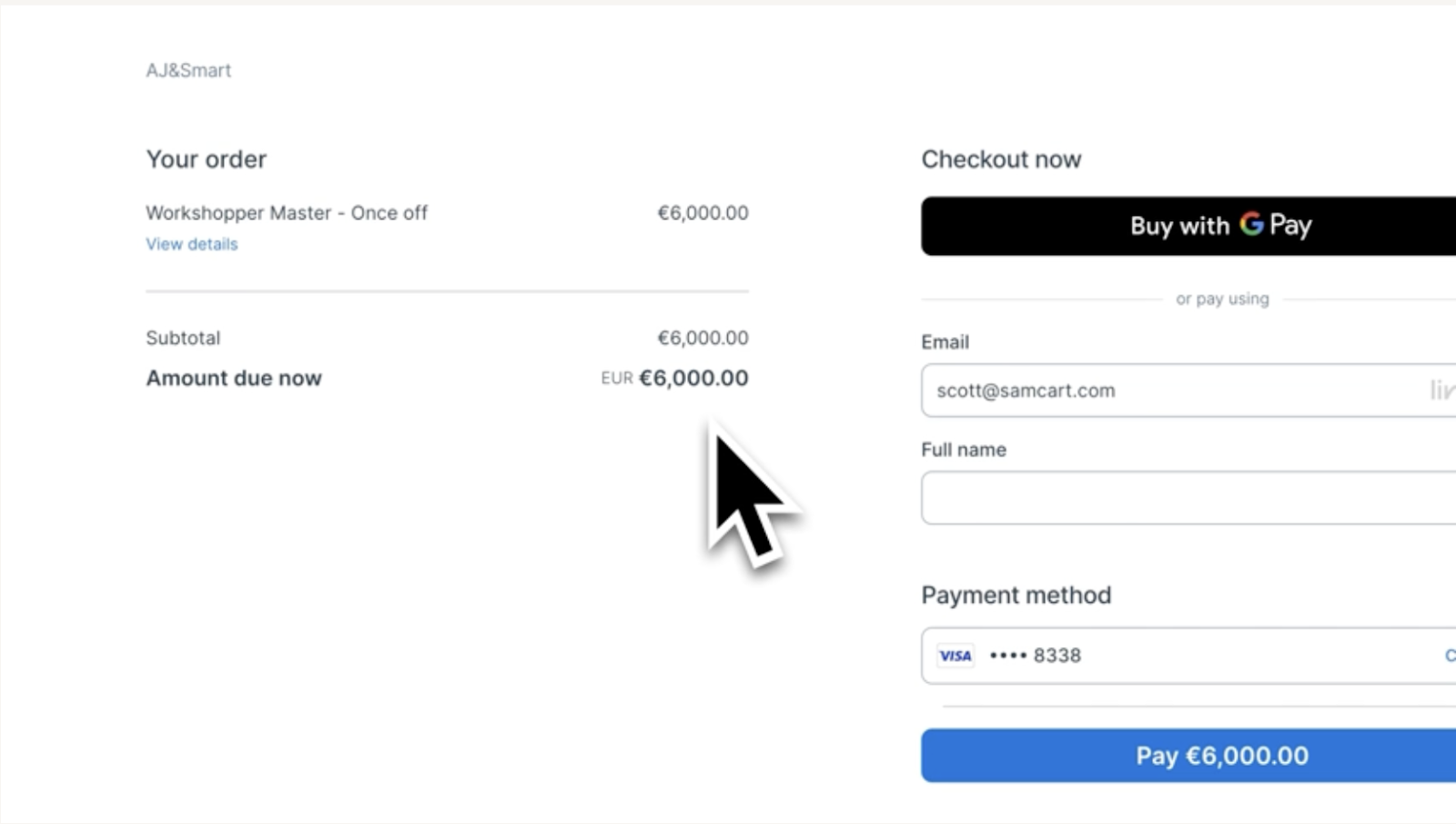Click the Your order heading

pyautogui.click(x=206, y=159)
